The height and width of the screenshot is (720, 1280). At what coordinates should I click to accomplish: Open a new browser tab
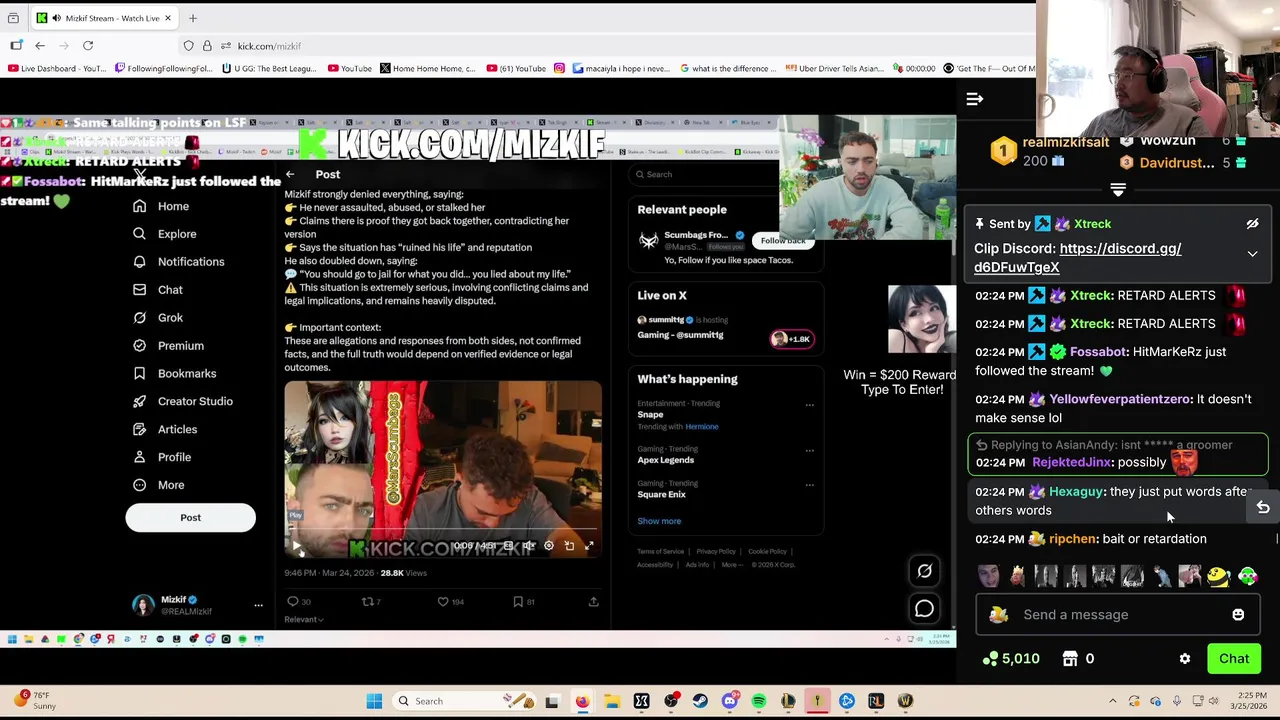[193, 18]
